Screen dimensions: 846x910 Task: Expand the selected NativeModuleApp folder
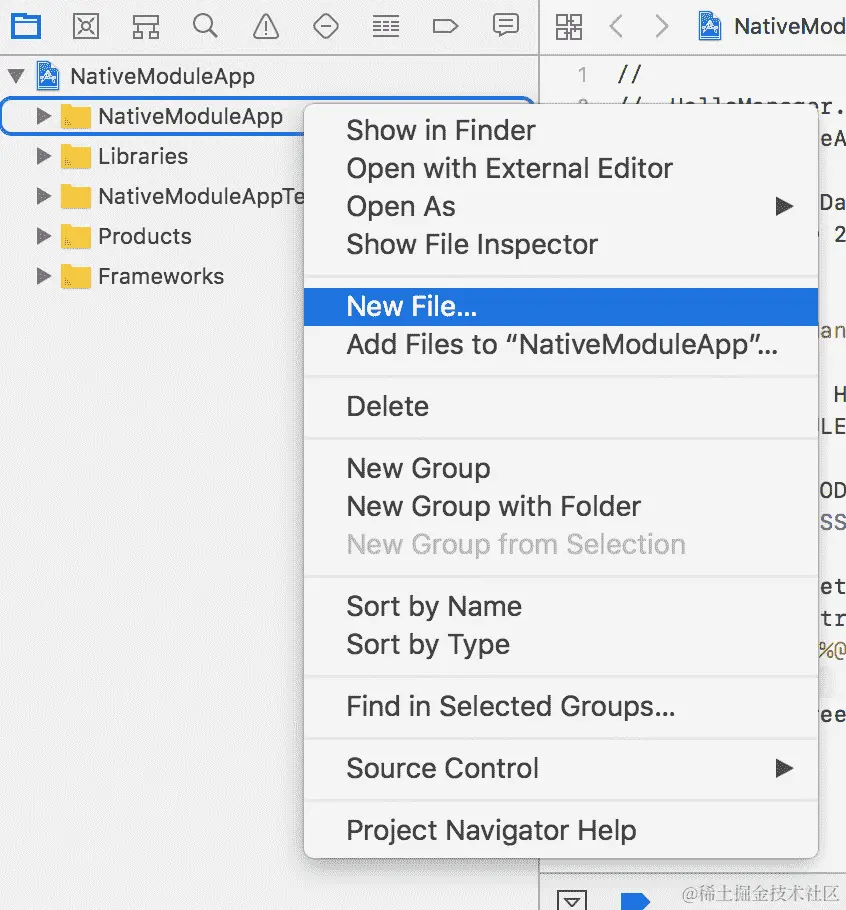(44, 116)
